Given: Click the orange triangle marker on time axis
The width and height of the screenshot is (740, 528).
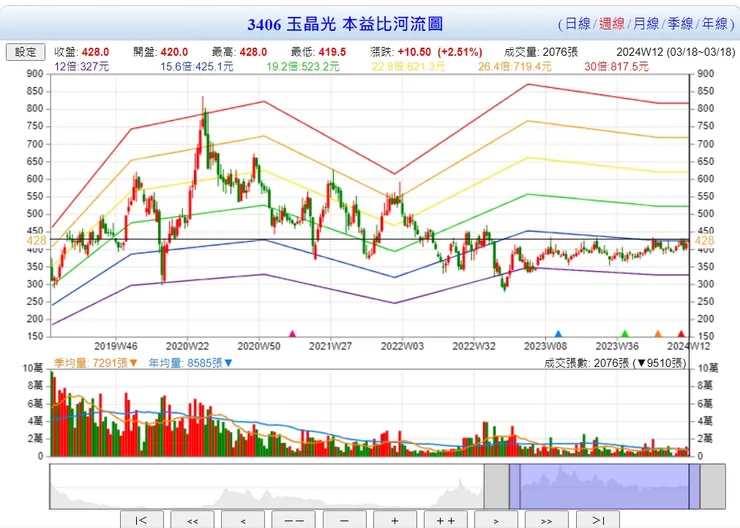Looking at the screenshot, I should (658, 334).
